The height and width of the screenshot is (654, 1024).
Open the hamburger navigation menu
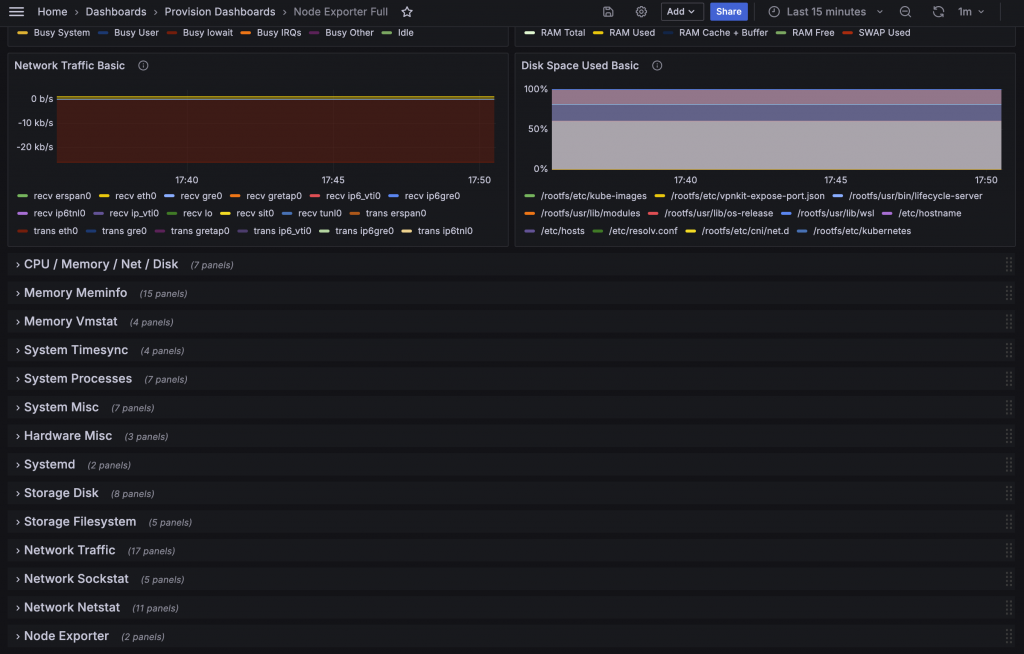coord(16,12)
